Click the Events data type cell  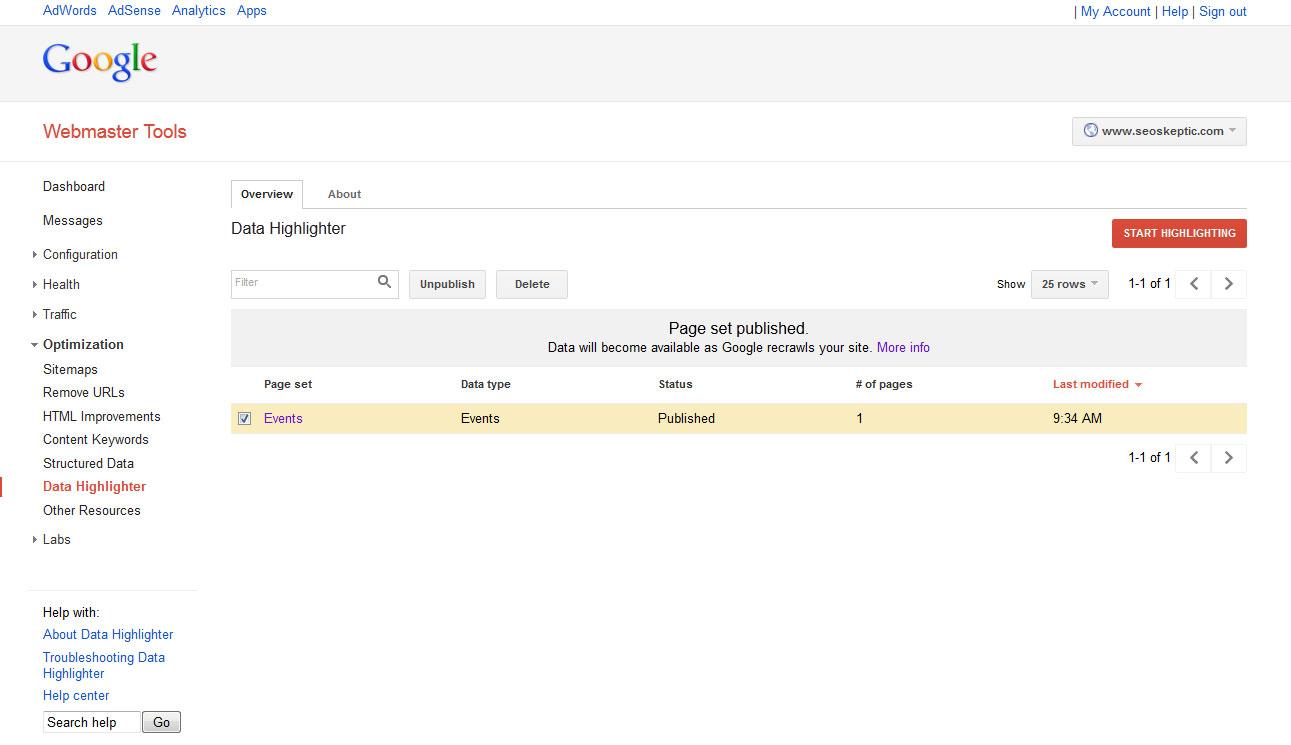click(480, 419)
